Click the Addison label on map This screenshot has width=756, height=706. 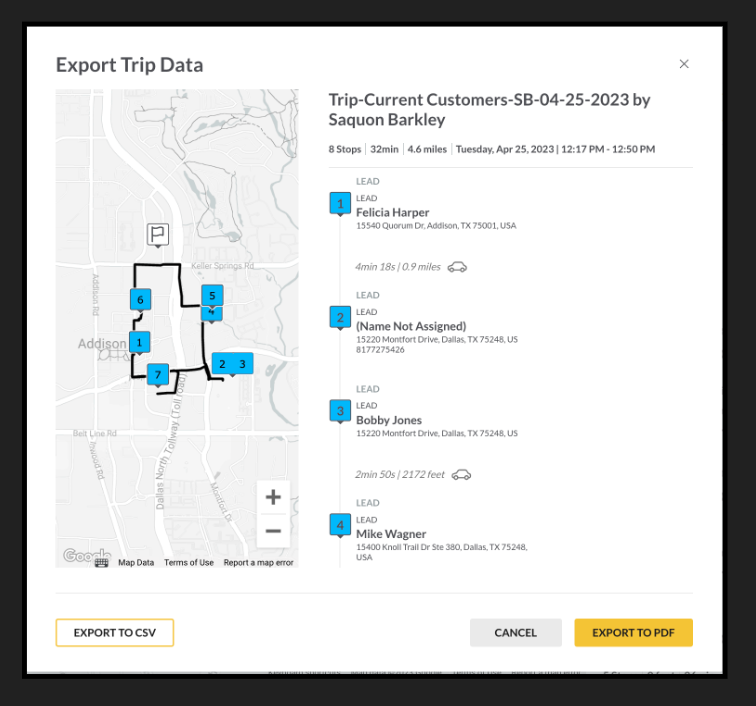102,344
